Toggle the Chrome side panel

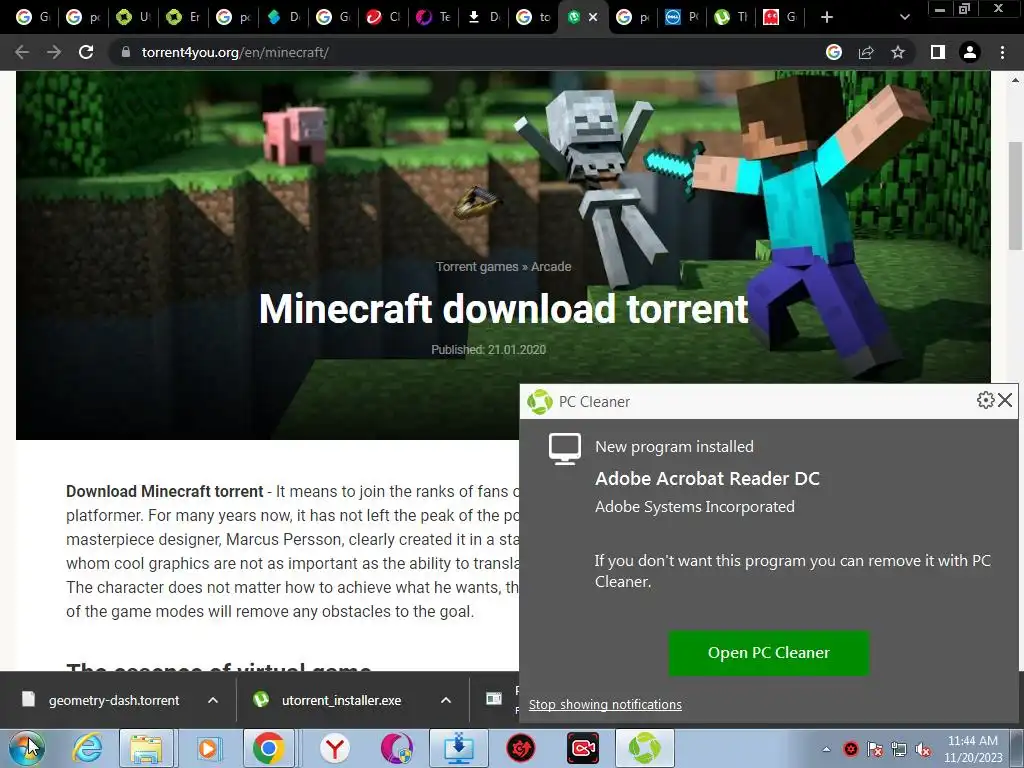(x=938, y=52)
